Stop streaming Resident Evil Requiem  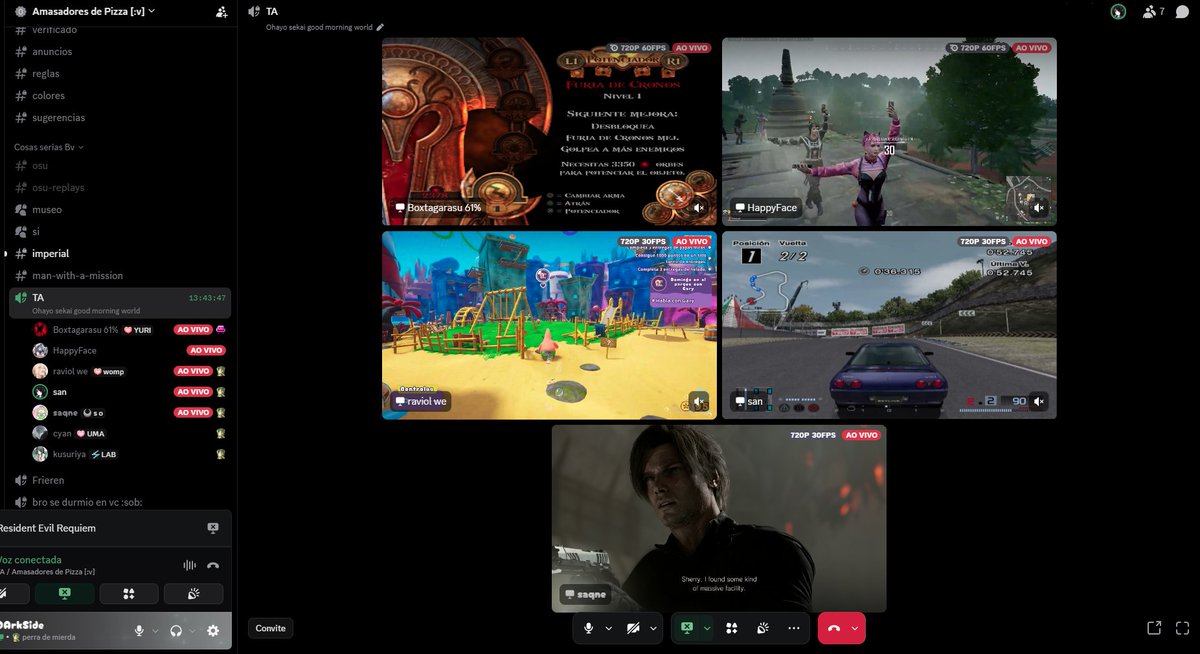tap(213, 528)
